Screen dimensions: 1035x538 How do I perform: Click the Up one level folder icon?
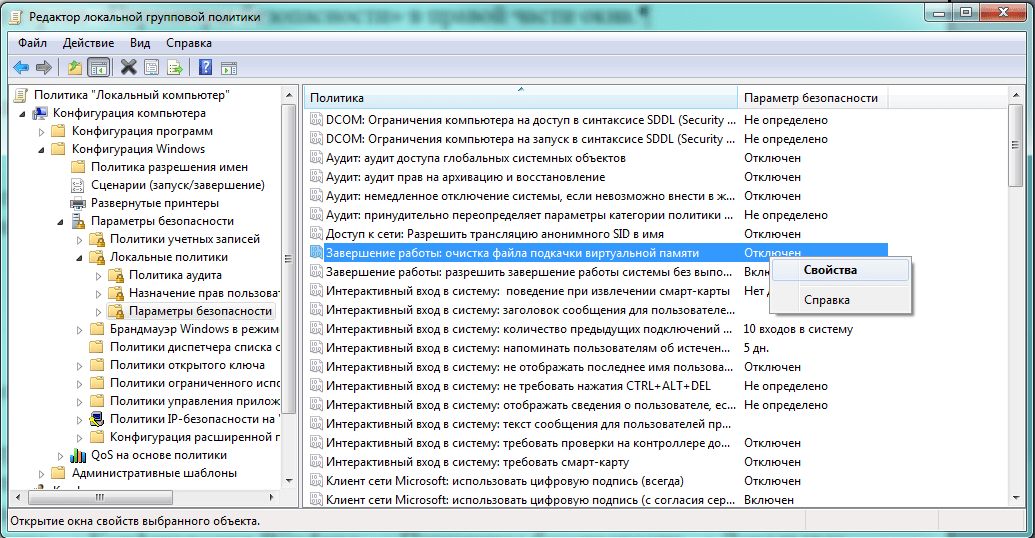(x=75, y=67)
